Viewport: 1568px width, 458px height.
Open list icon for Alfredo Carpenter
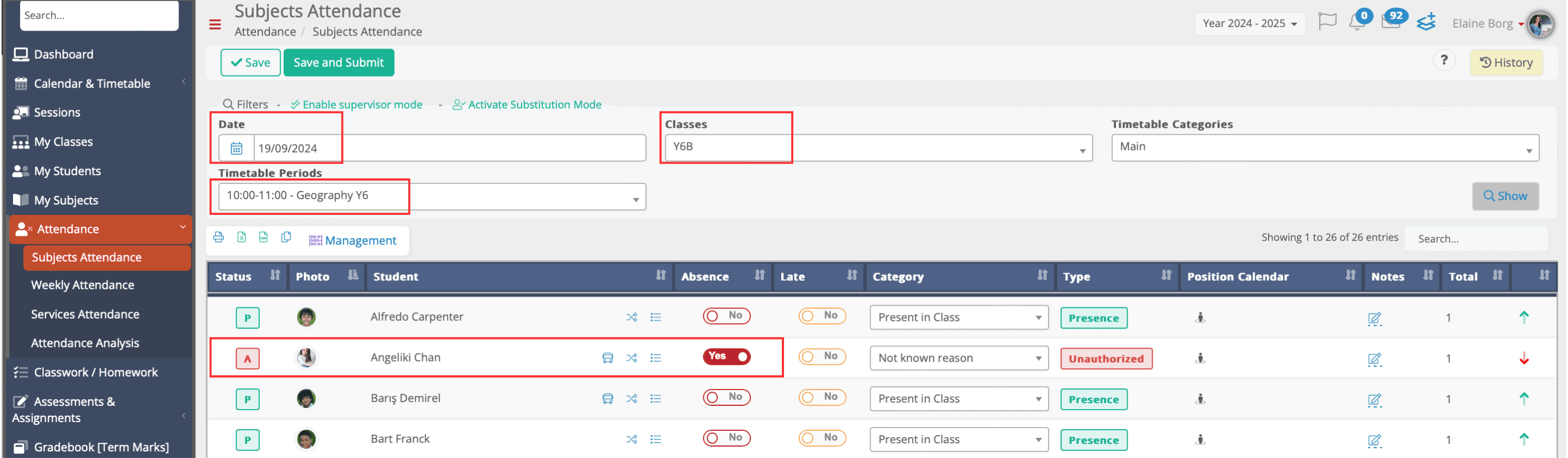click(656, 317)
